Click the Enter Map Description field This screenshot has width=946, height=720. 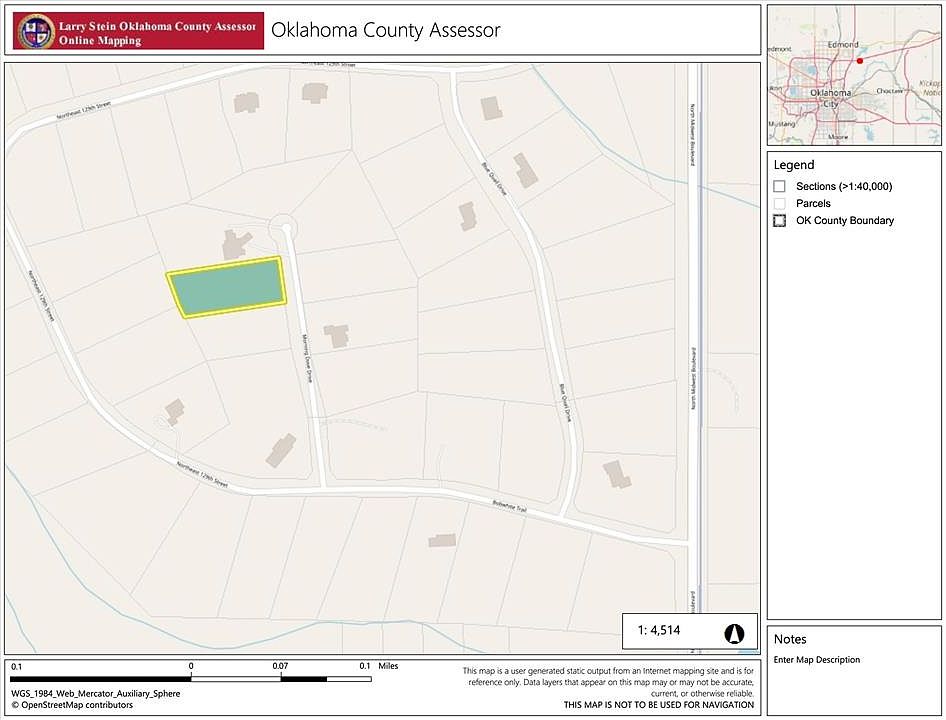tap(817, 660)
